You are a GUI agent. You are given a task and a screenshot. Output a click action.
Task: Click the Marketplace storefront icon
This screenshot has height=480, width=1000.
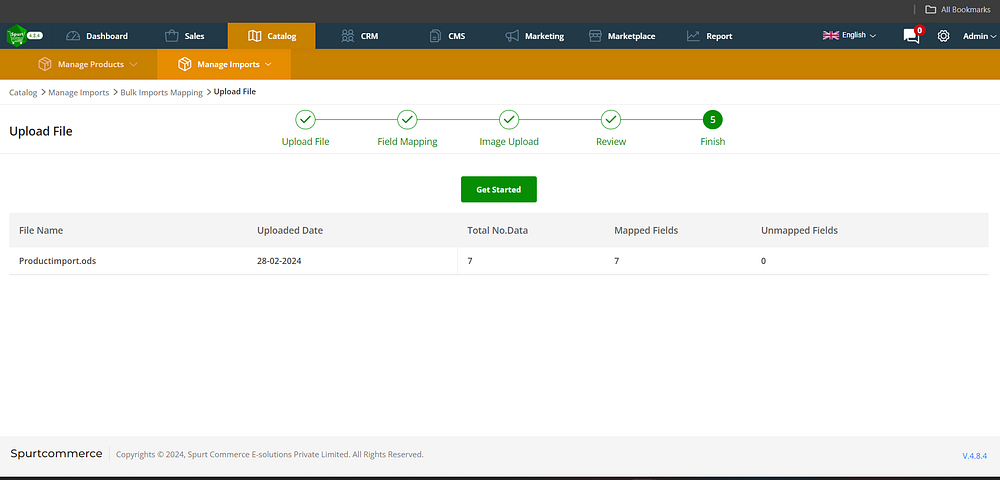point(595,36)
